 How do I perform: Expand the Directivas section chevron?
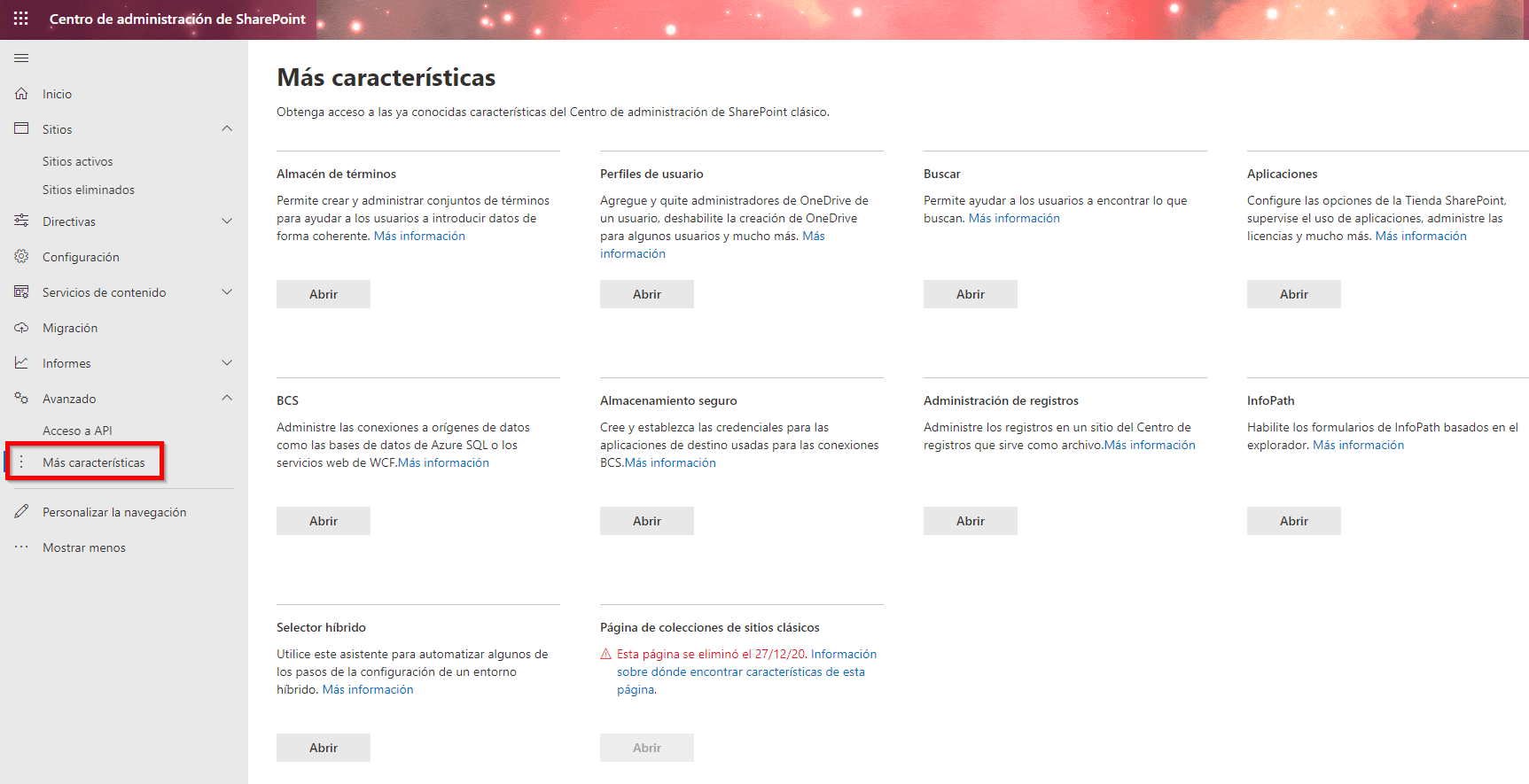click(x=227, y=221)
